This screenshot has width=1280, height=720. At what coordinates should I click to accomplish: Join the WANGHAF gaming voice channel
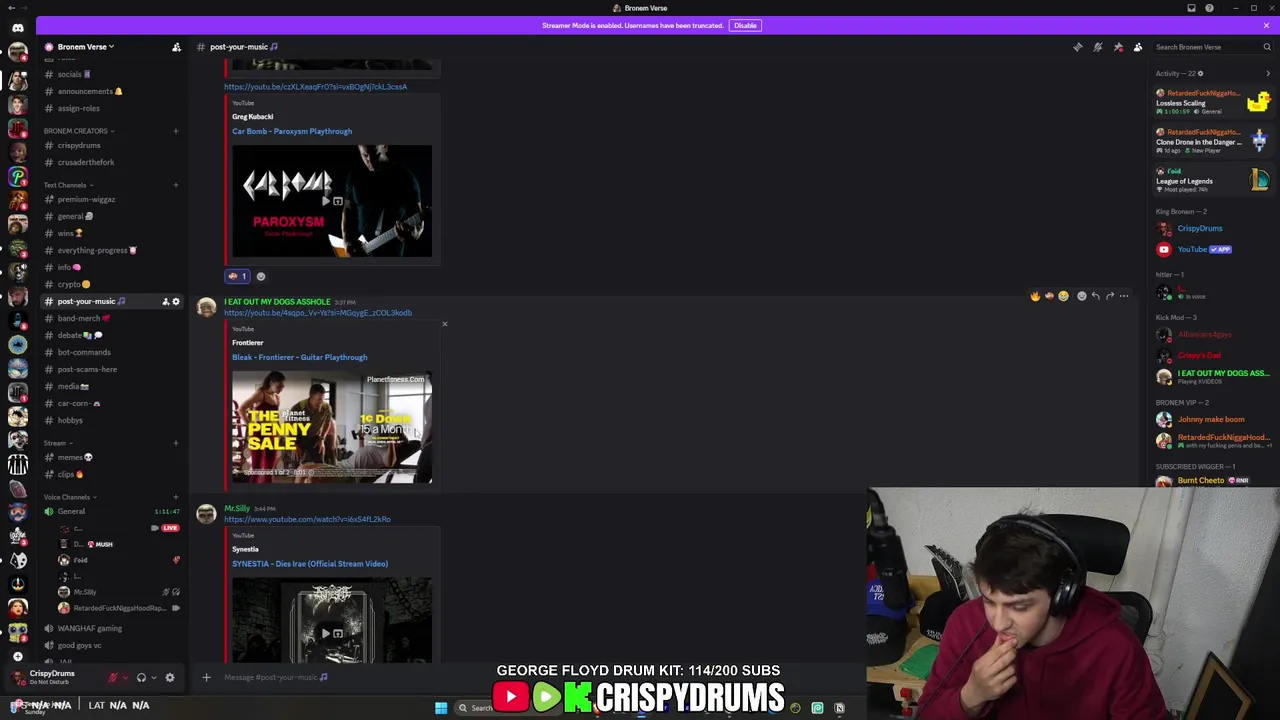click(112, 628)
